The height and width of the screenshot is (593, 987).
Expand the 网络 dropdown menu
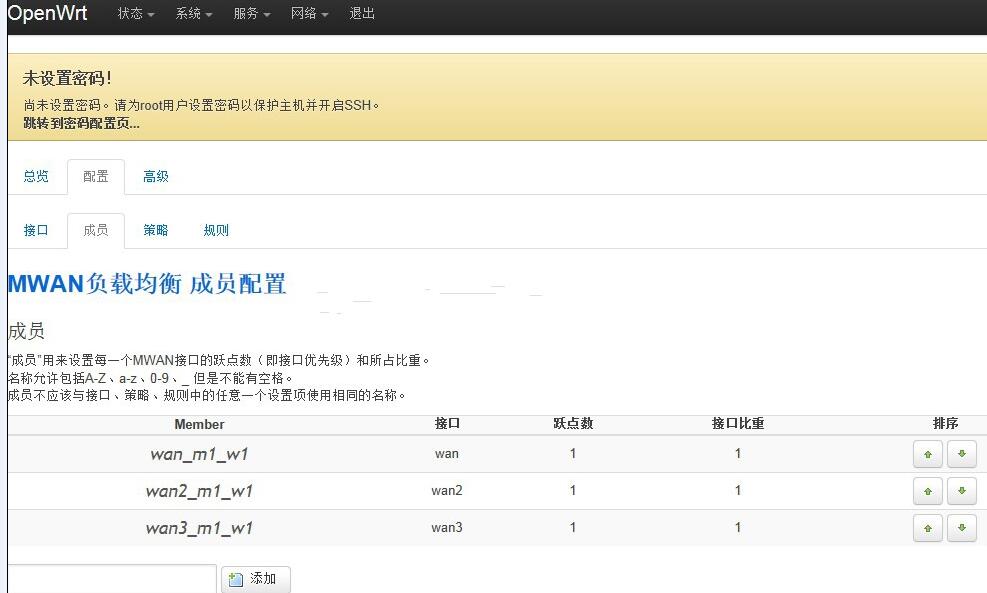click(310, 14)
